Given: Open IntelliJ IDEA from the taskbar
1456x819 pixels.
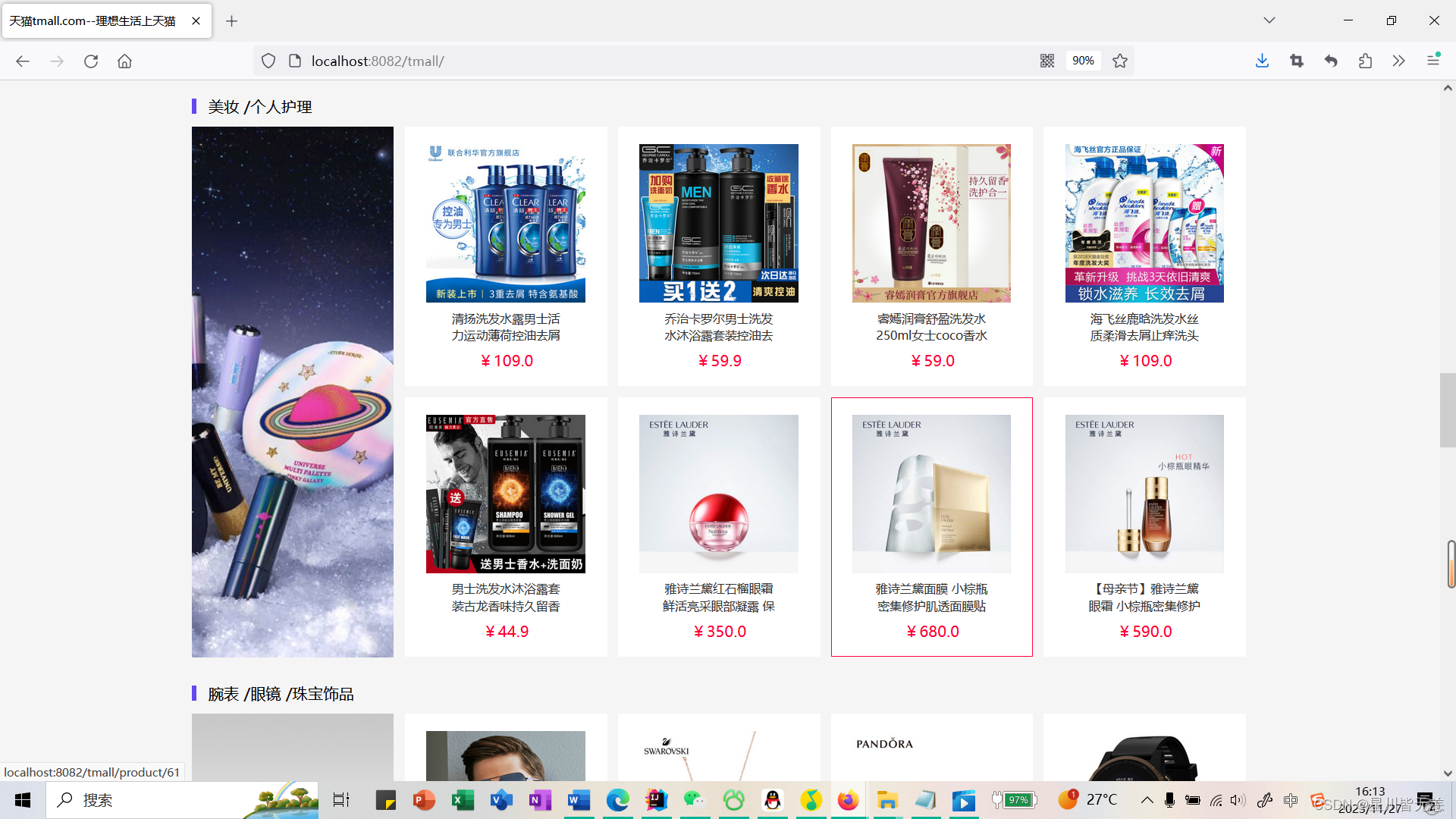Looking at the screenshot, I should pyautogui.click(x=656, y=800).
